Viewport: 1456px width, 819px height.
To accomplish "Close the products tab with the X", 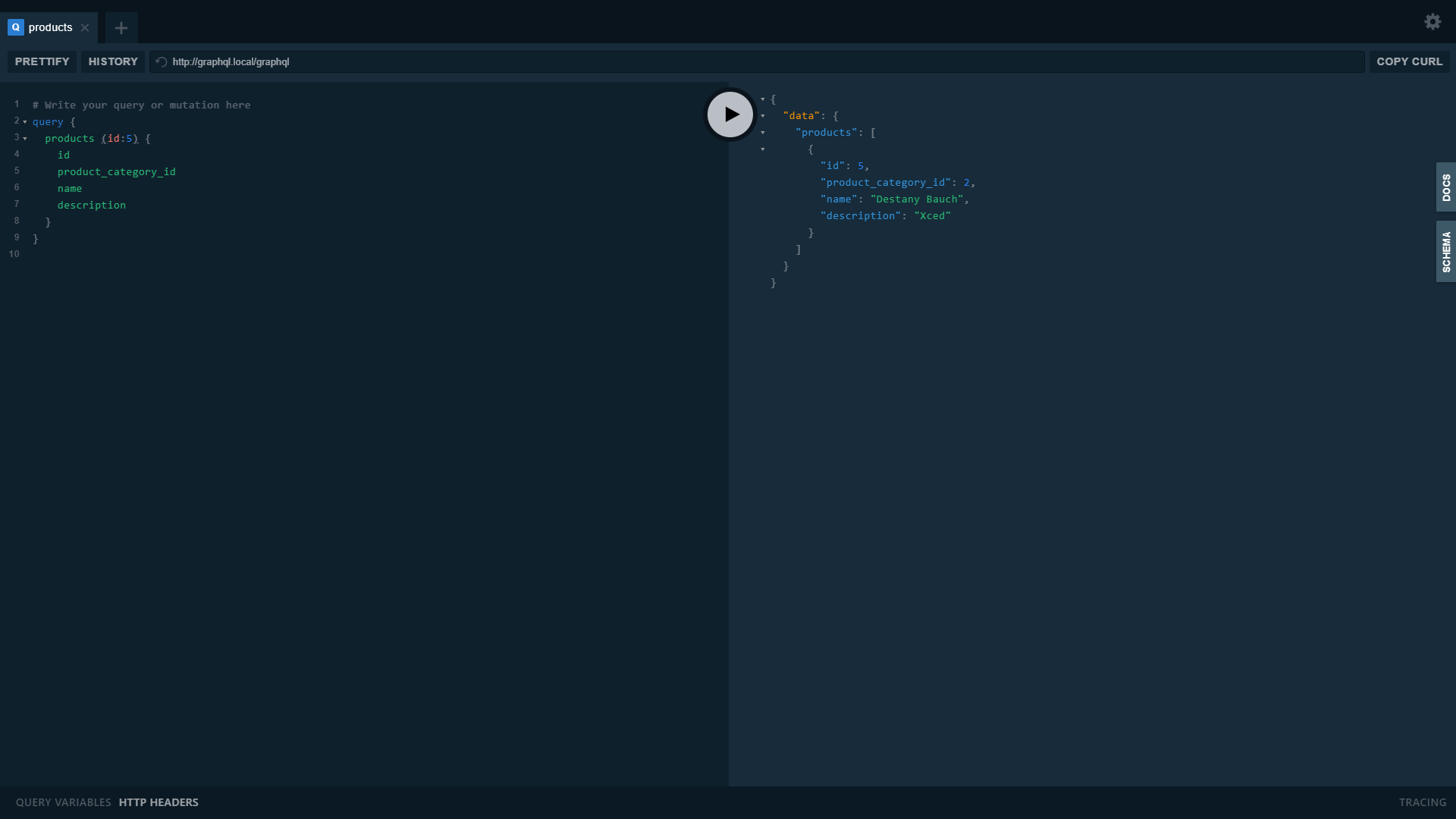I will tap(85, 28).
